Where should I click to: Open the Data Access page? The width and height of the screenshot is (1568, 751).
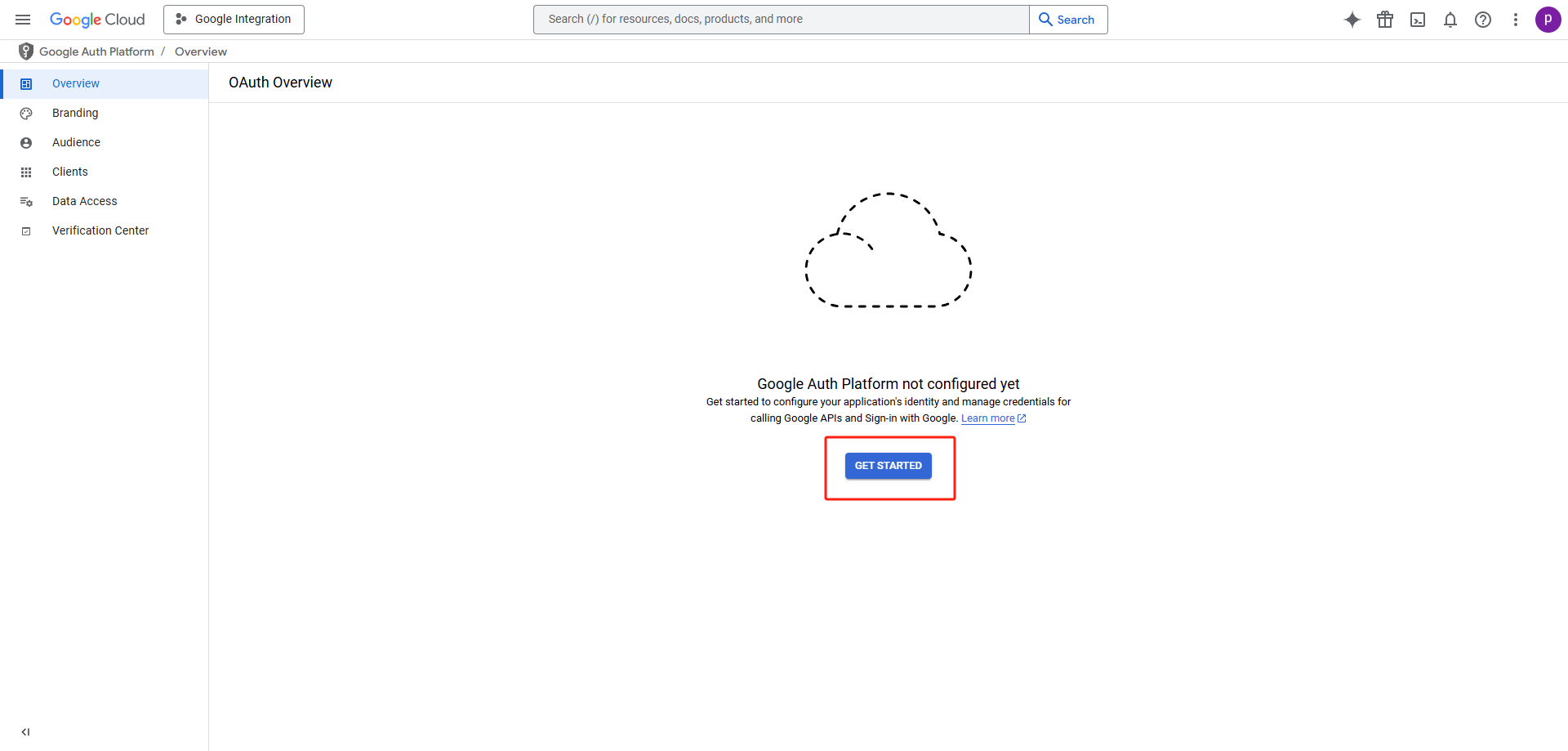click(85, 201)
